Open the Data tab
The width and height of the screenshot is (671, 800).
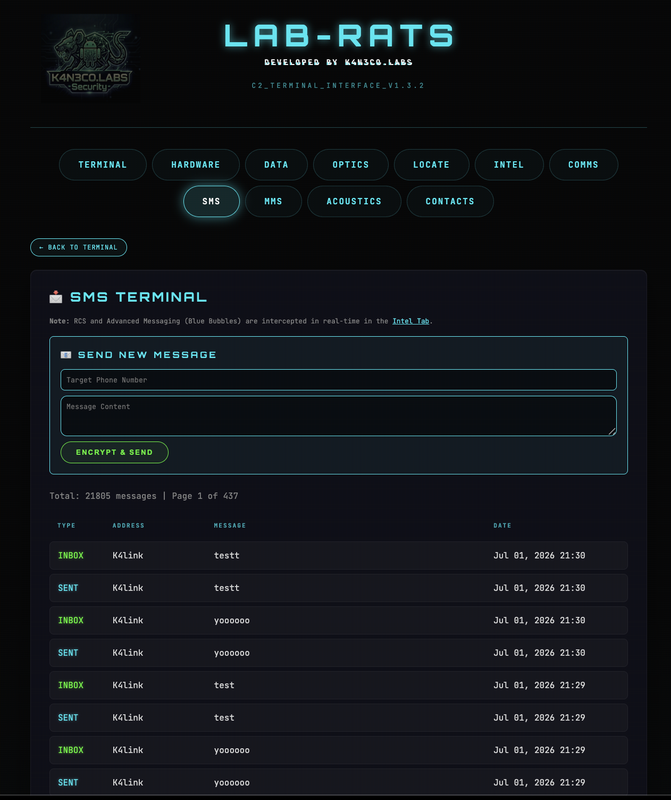click(276, 165)
